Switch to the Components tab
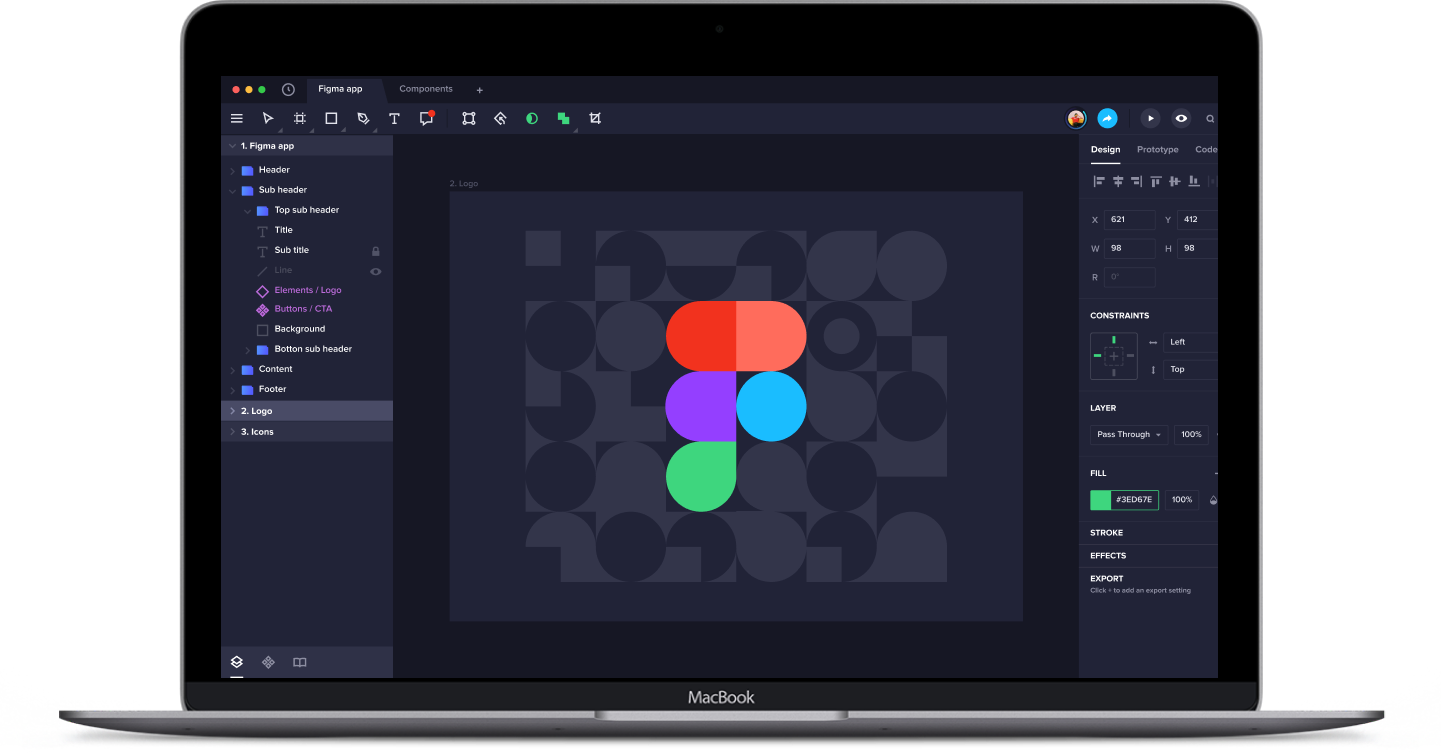This screenshot has height=753, width=1441. [x=426, y=89]
